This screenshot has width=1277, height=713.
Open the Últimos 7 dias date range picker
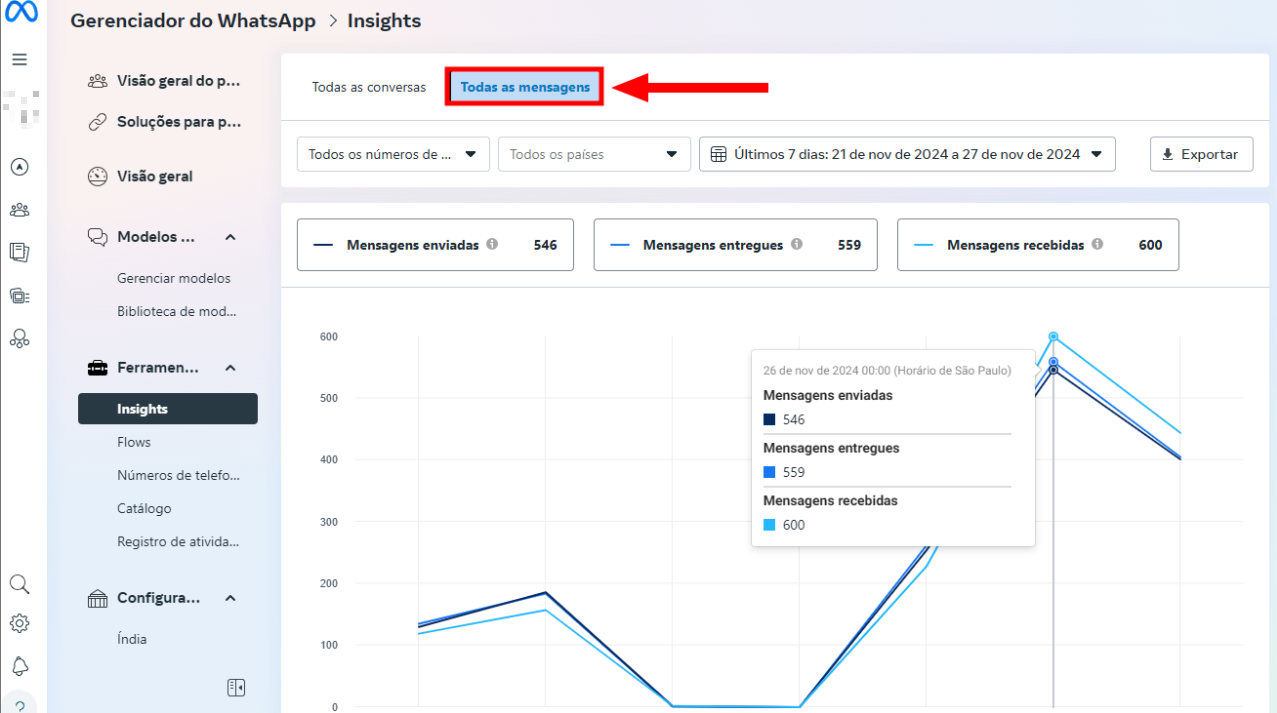pos(906,155)
